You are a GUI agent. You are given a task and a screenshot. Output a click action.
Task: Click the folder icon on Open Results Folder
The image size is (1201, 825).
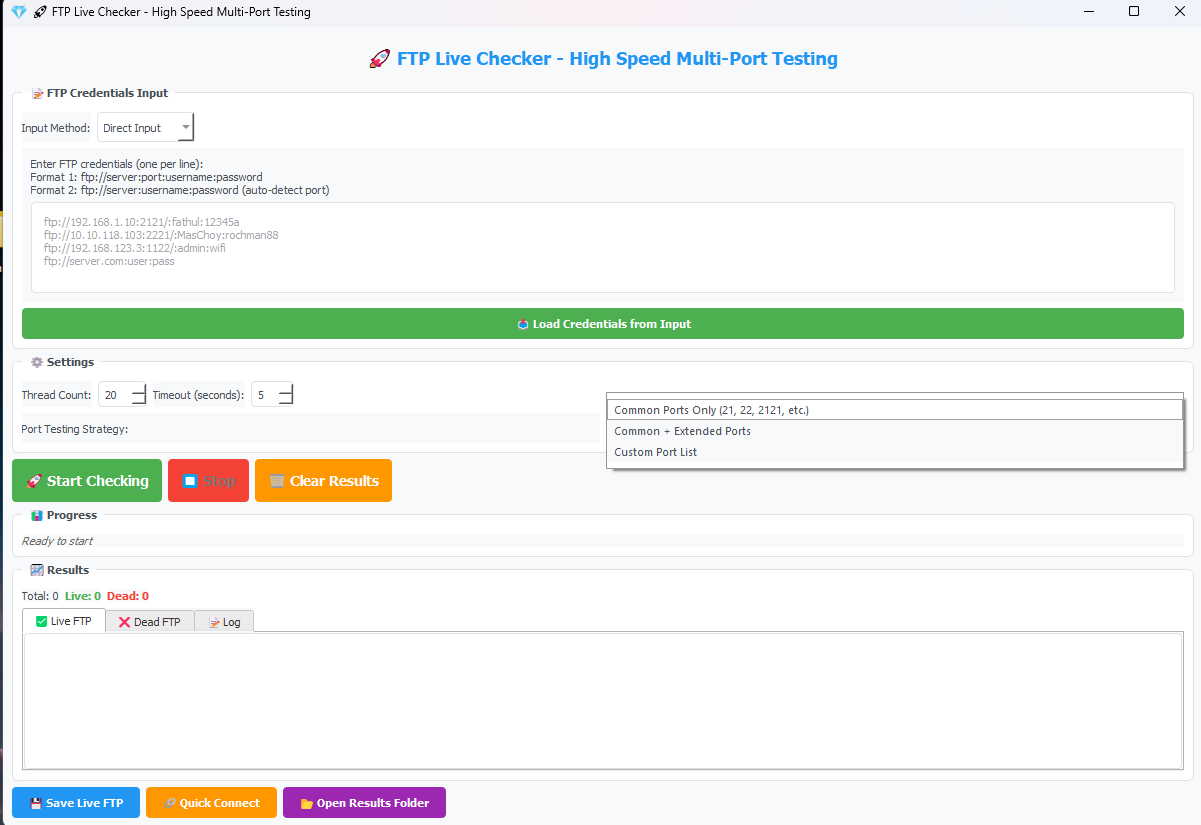(307, 803)
